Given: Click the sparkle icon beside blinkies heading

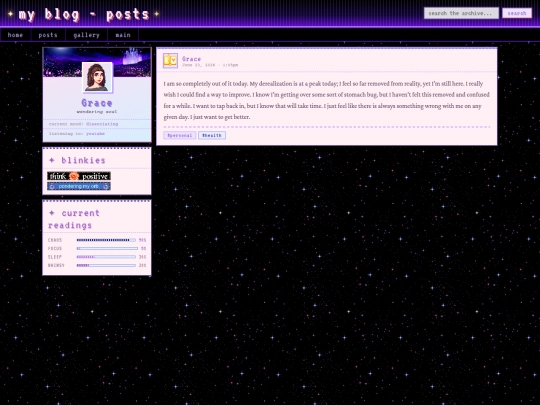Looking at the screenshot, I should click(52, 160).
